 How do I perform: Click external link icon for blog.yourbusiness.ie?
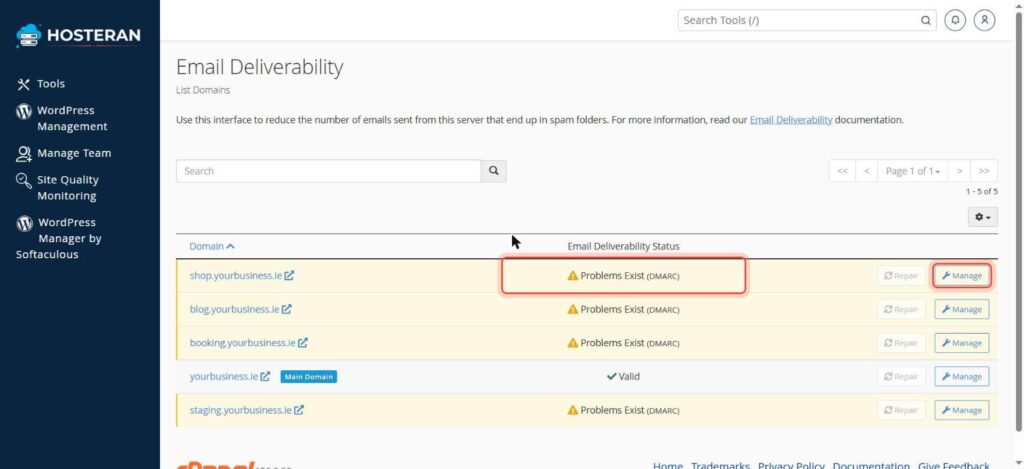pos(286,309)
